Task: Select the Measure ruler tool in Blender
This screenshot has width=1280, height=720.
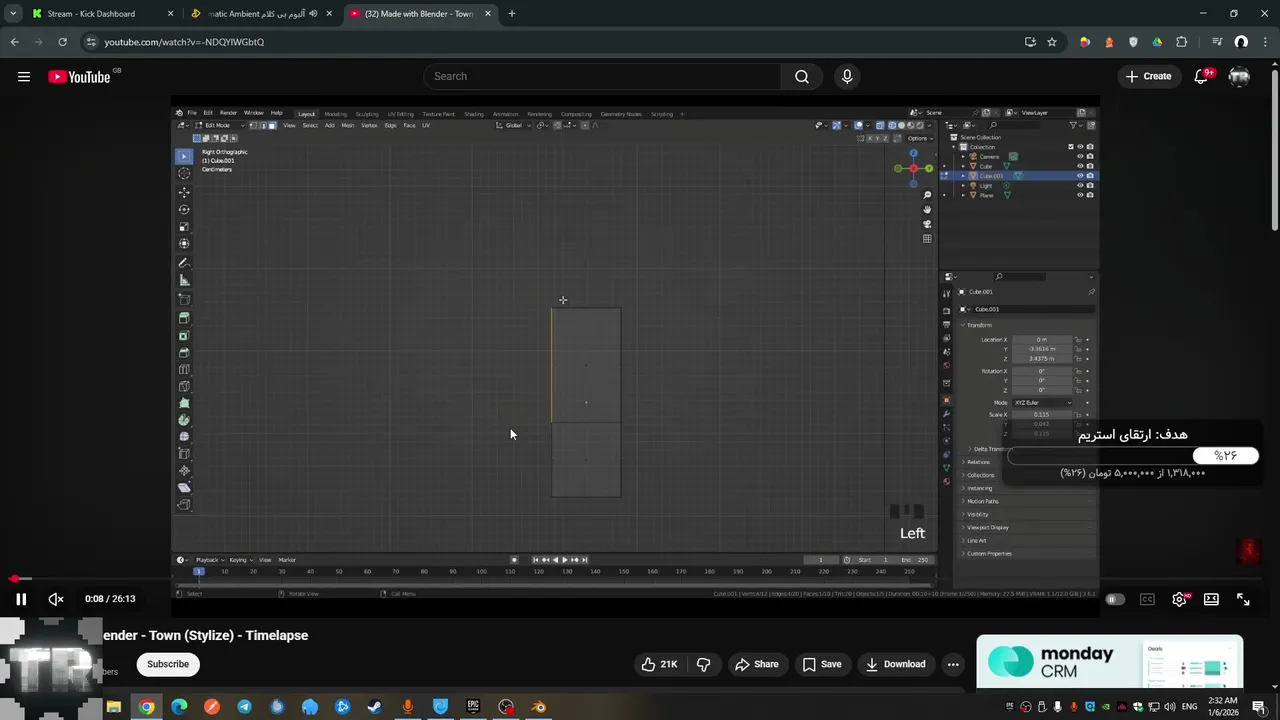Action: (x=184, y=281)
